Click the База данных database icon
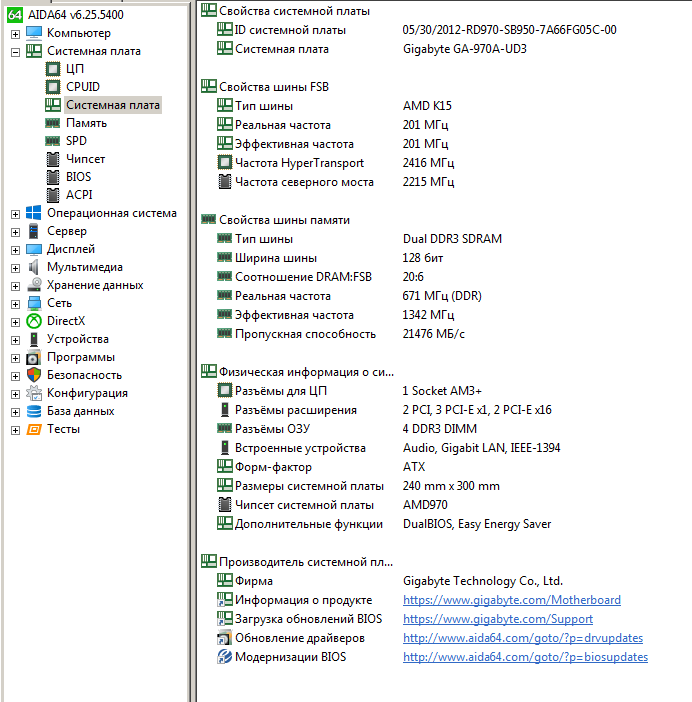The height and width of the screenshot is (702, 692). [x=33, y=411]
